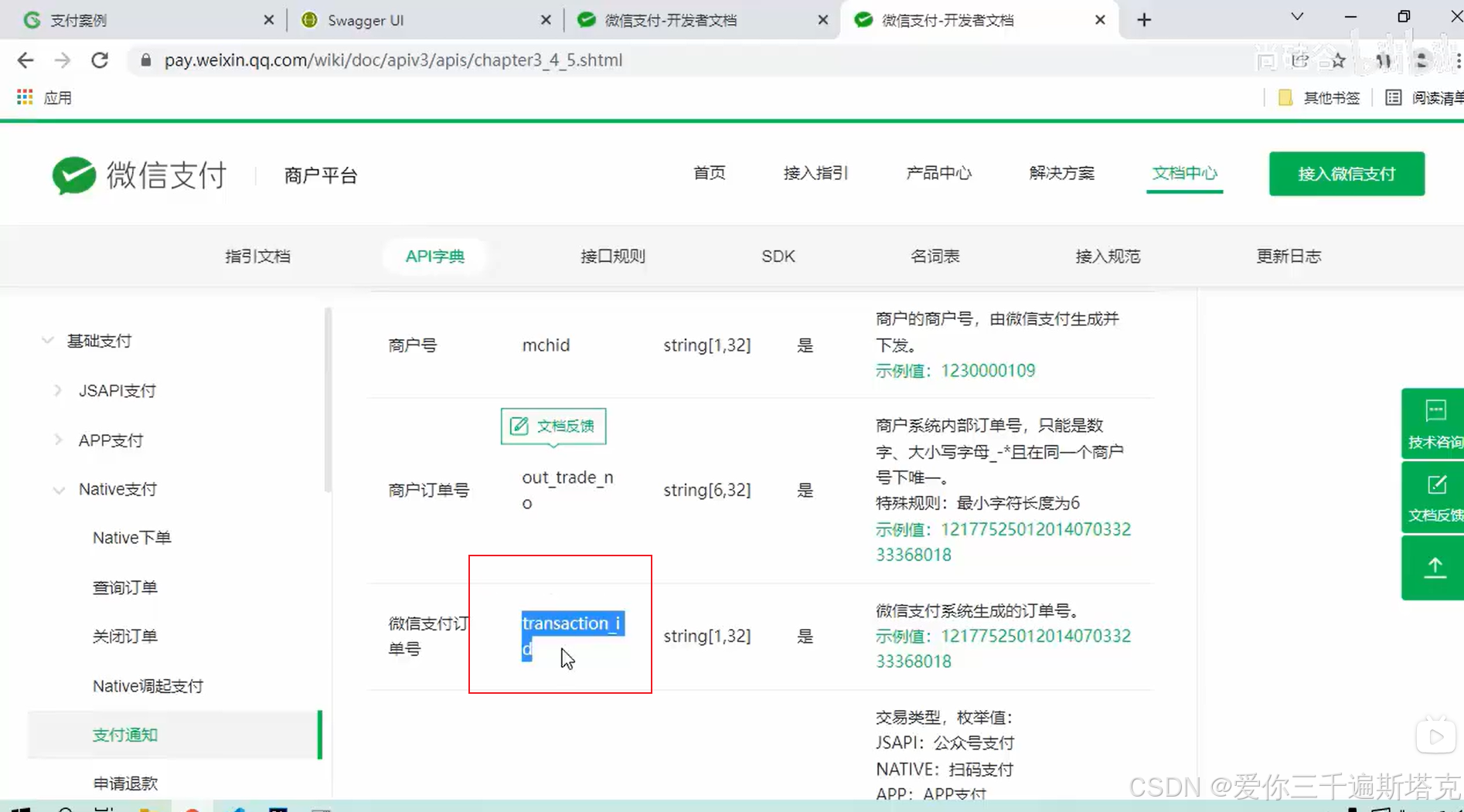This screenshot has height=812, width=1464.
Task: Go back to the previous page
Action: 26,60
